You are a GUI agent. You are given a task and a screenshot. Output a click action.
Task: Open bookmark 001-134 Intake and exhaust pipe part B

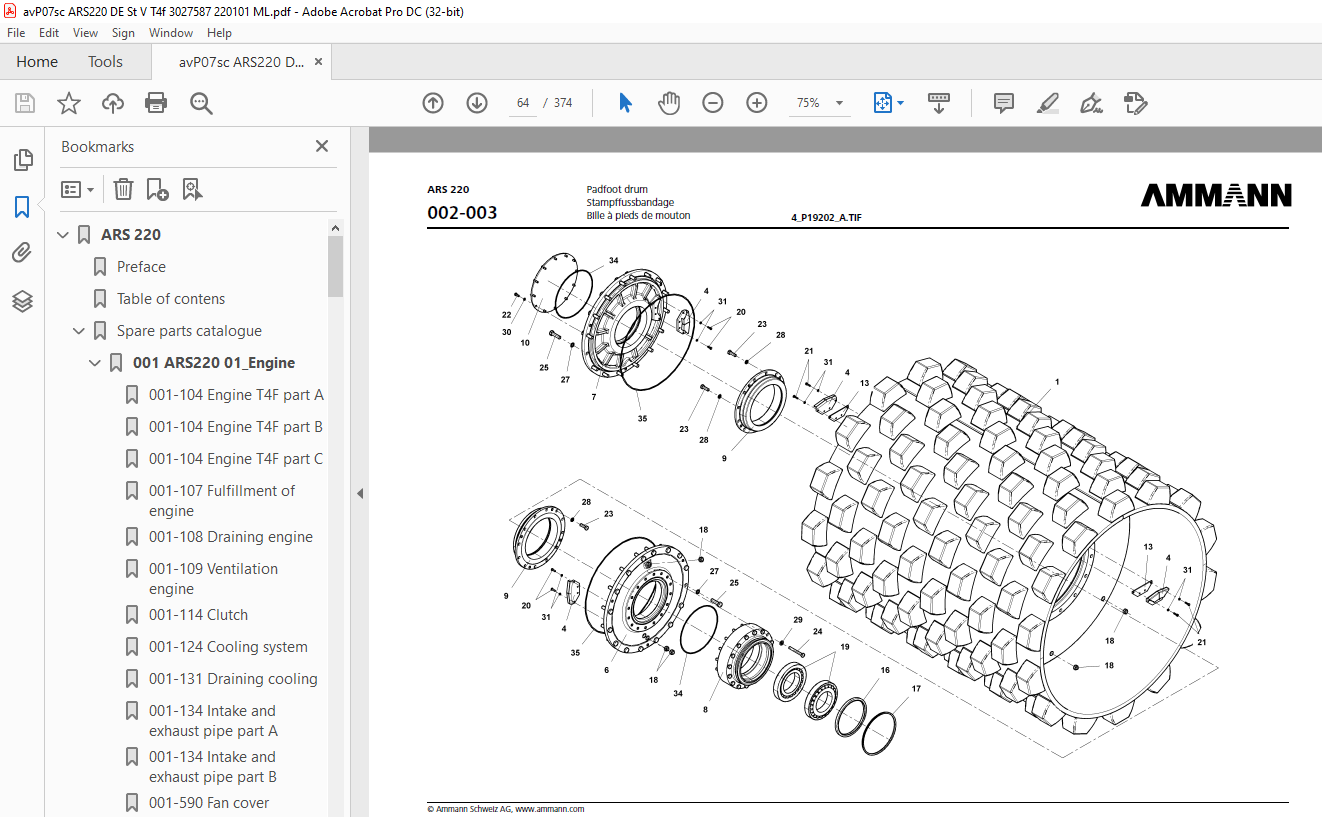pyautogui.click(x=213, y=767)
